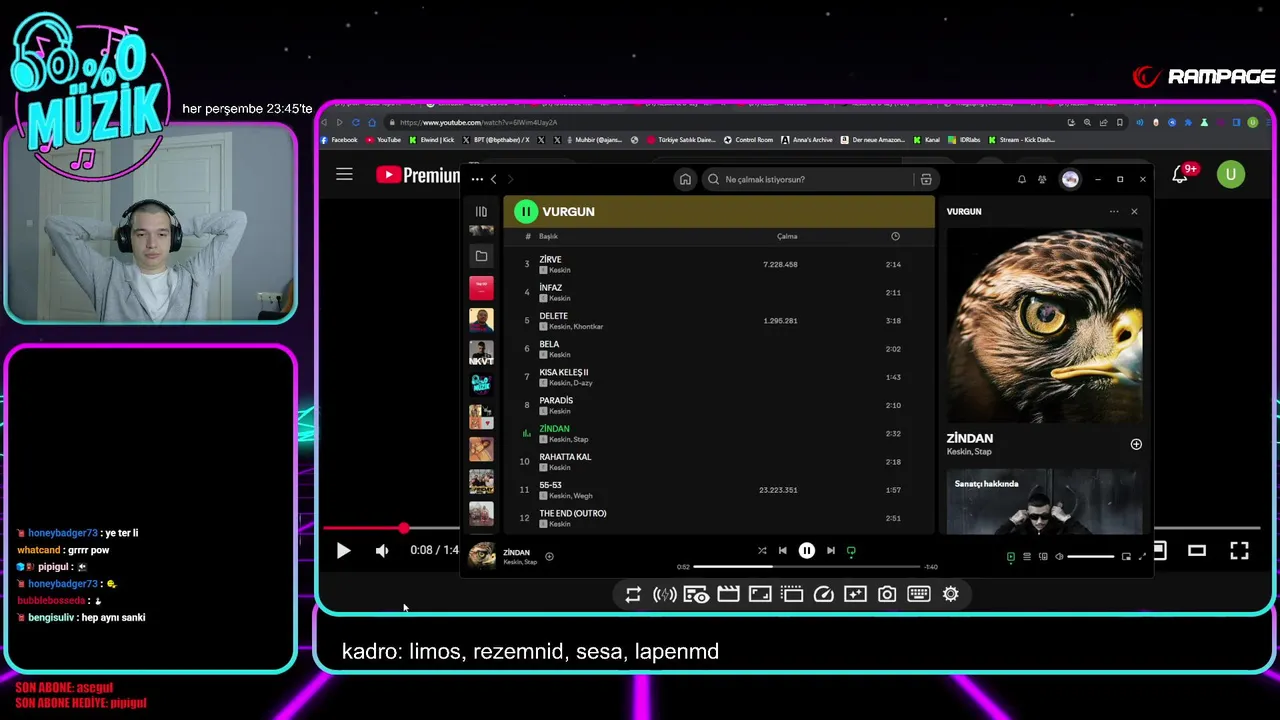The width and height of the screenshot is (1280, 720).
Task: Click the keyboard icon in overlay toolbar
Action: 919,594
